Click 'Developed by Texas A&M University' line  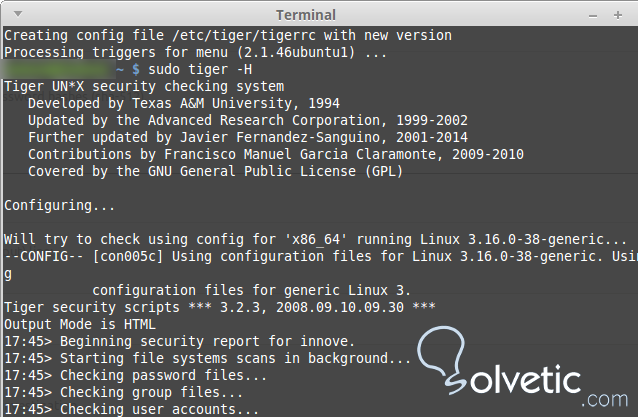[183, 104]
